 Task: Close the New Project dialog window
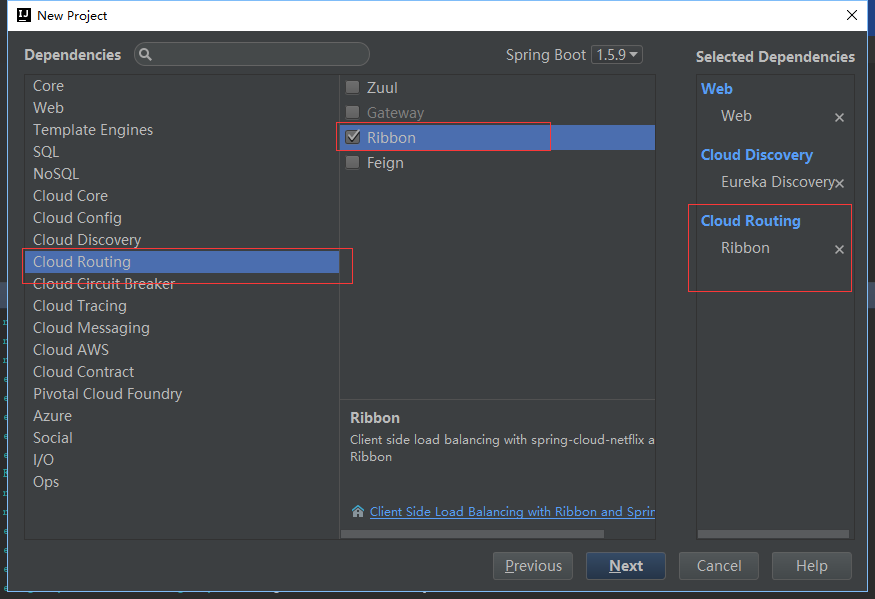(852, 15)
